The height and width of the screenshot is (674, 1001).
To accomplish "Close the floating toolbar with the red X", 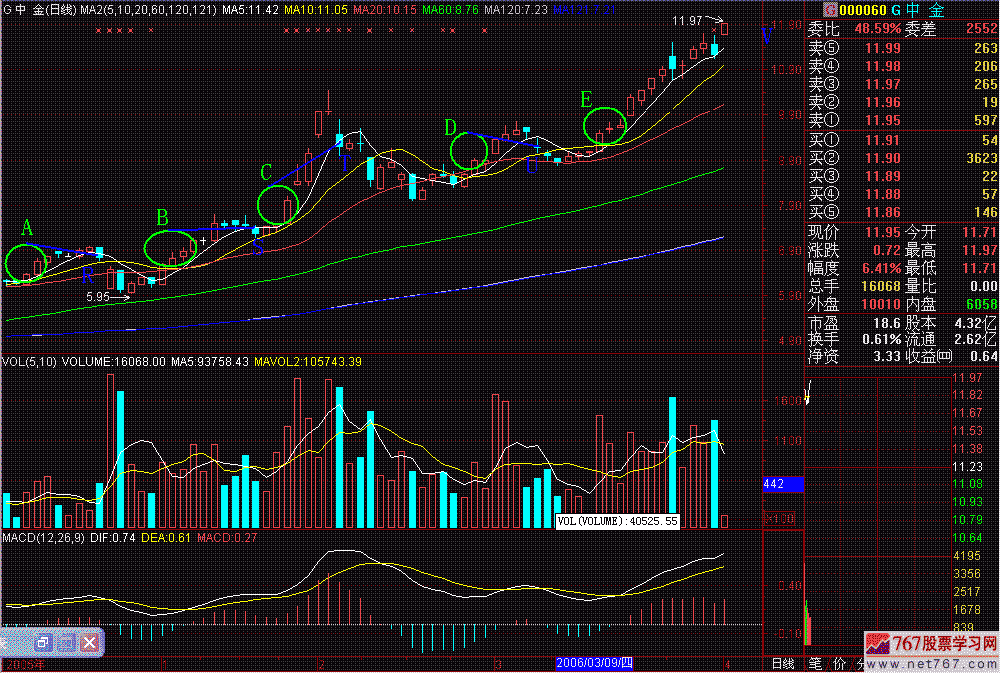I will click(x=90, y=642).
